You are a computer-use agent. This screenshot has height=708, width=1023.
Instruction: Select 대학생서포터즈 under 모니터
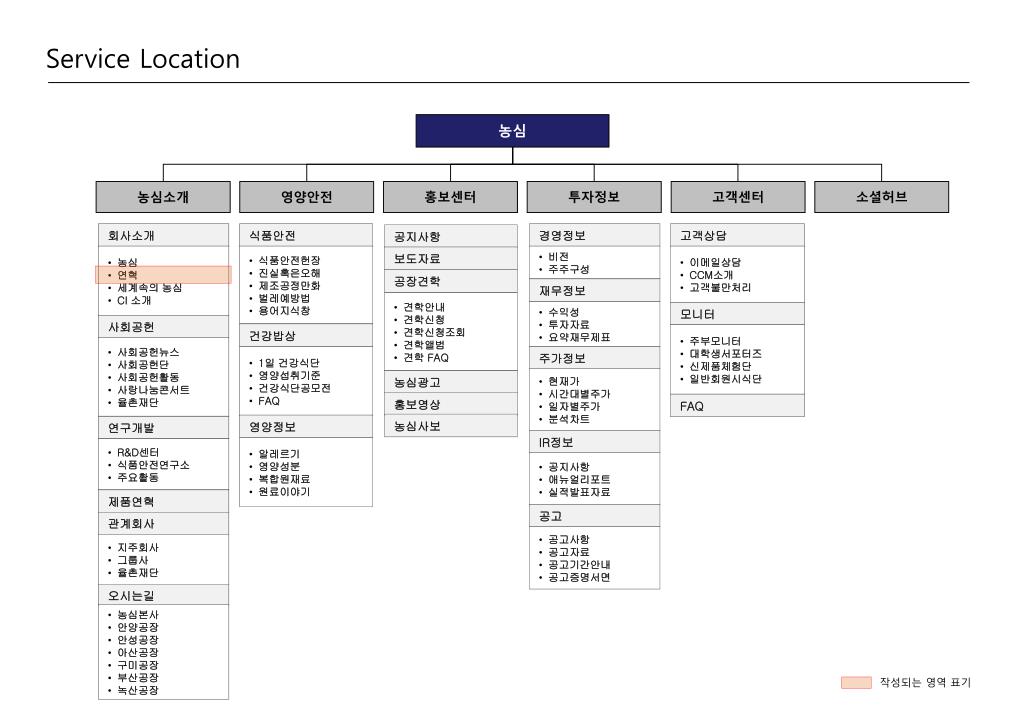coord(725,354)
